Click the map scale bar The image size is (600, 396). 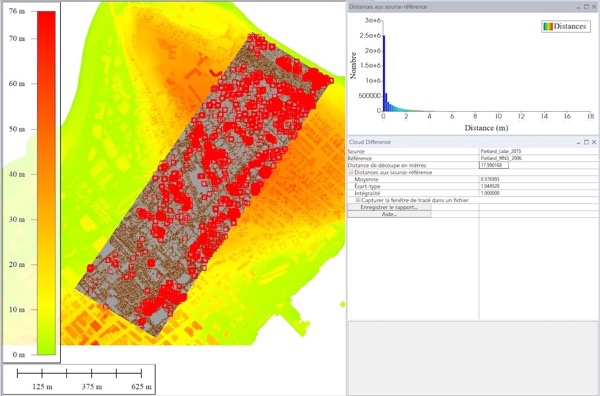click(79, 373)
